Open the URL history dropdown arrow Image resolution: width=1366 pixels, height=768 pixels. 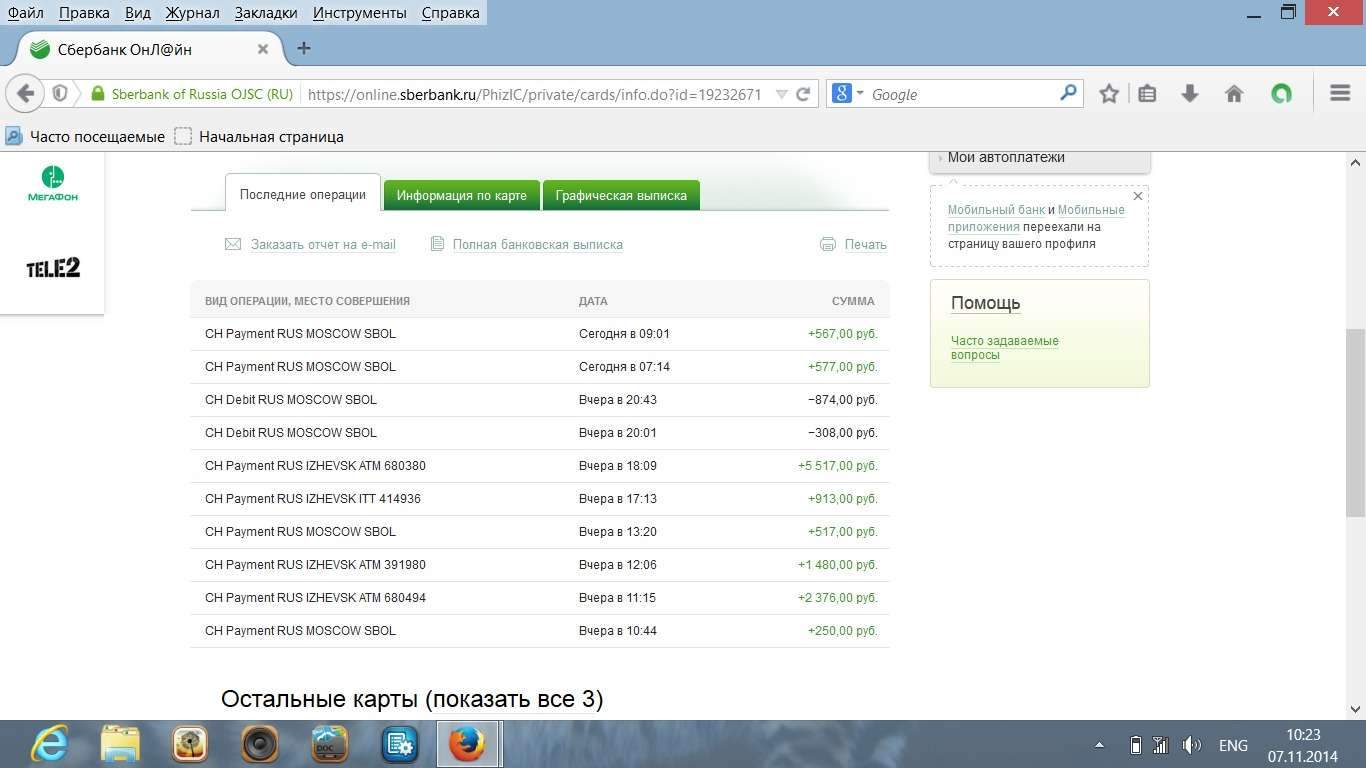(781, 94)
